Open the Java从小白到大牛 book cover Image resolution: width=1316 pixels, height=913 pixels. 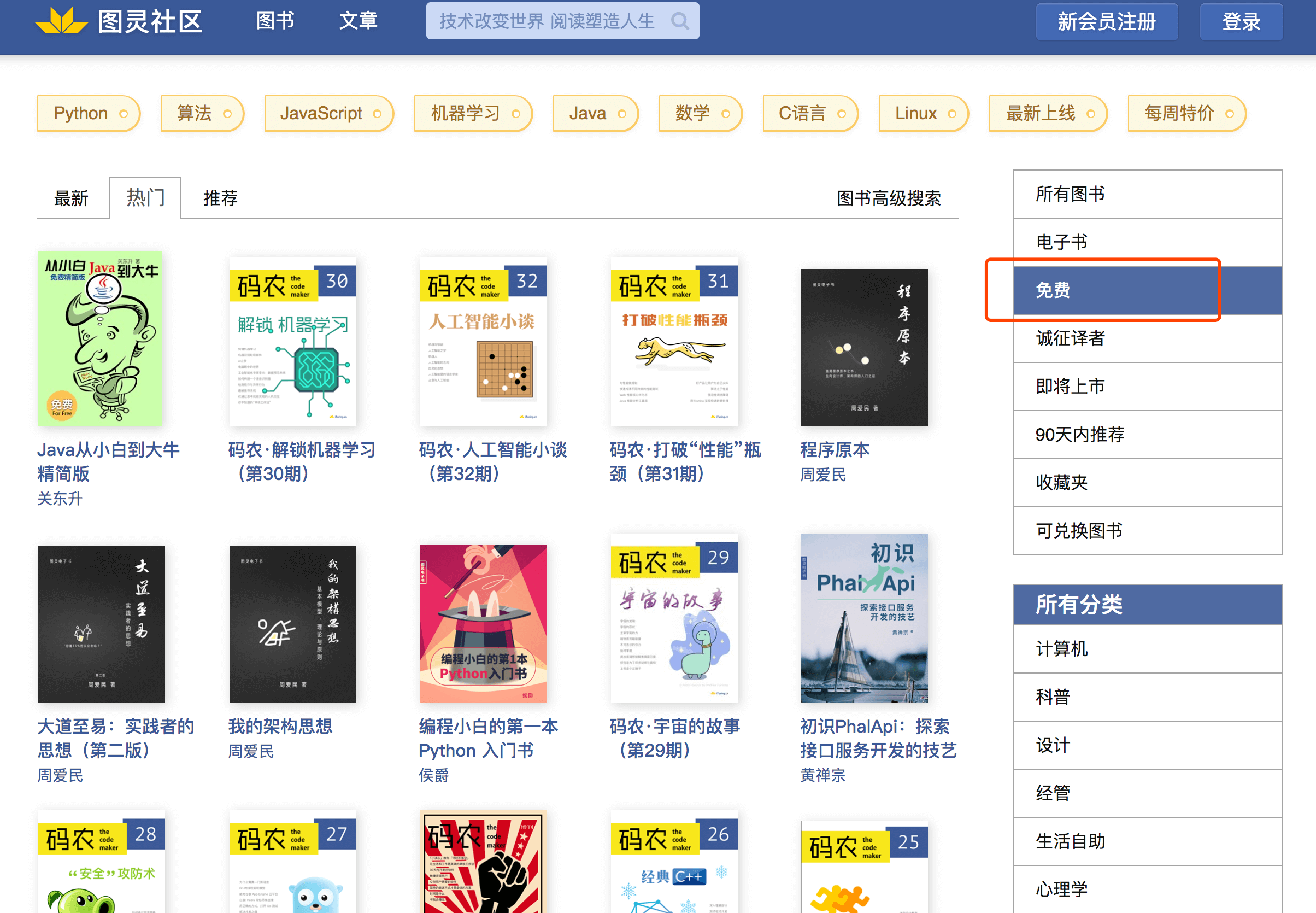[100, 338]
